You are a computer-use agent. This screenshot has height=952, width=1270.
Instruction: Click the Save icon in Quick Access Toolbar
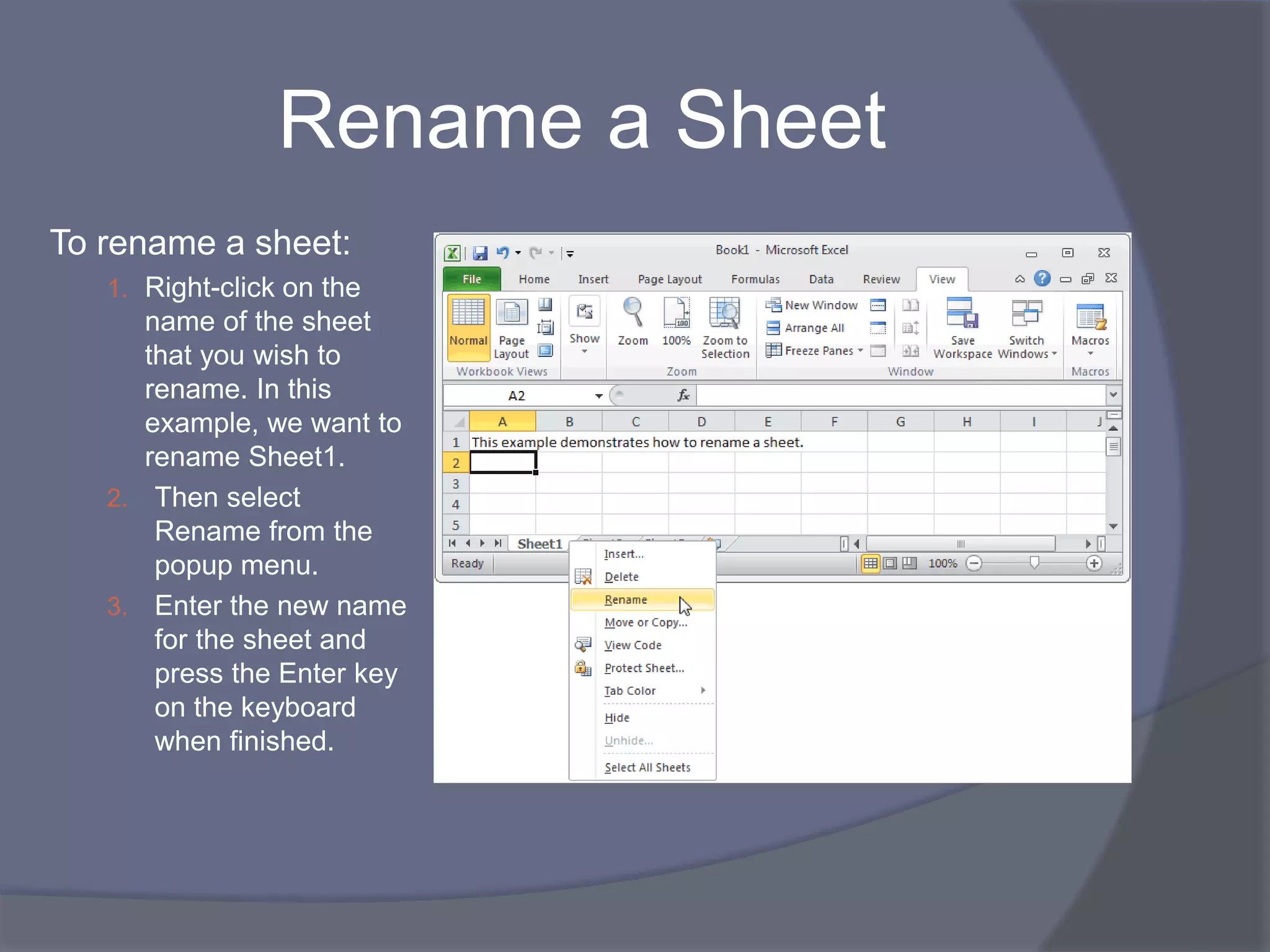(480, 253)
